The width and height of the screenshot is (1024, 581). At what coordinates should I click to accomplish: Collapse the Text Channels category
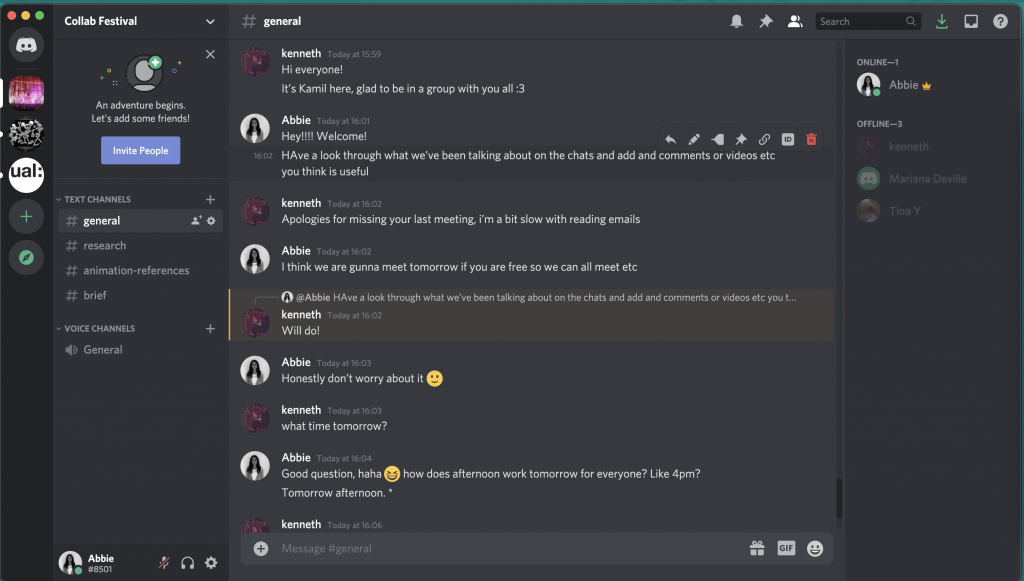coord(98,199)
